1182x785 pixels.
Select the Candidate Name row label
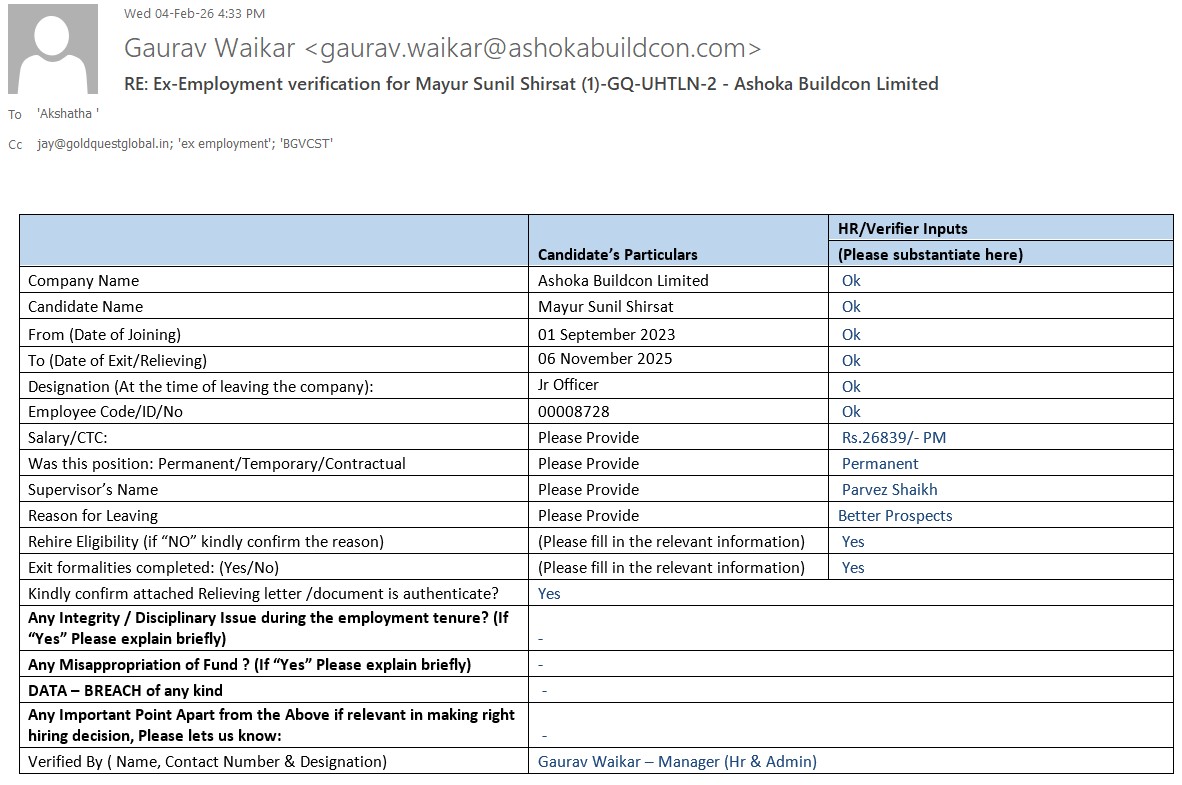85,307
